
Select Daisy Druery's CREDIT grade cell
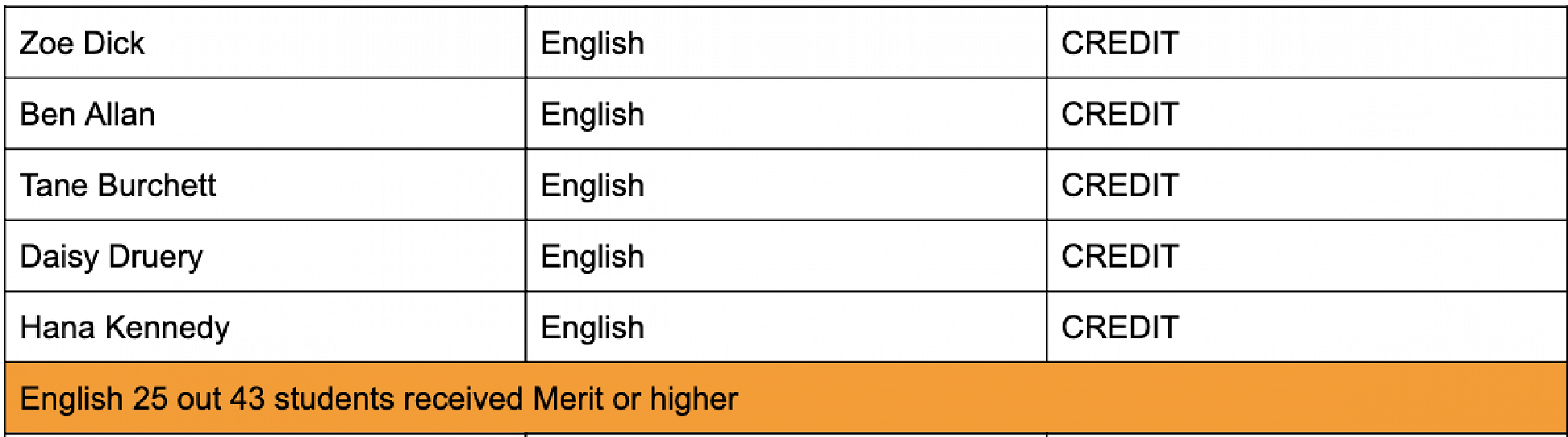1120,257
